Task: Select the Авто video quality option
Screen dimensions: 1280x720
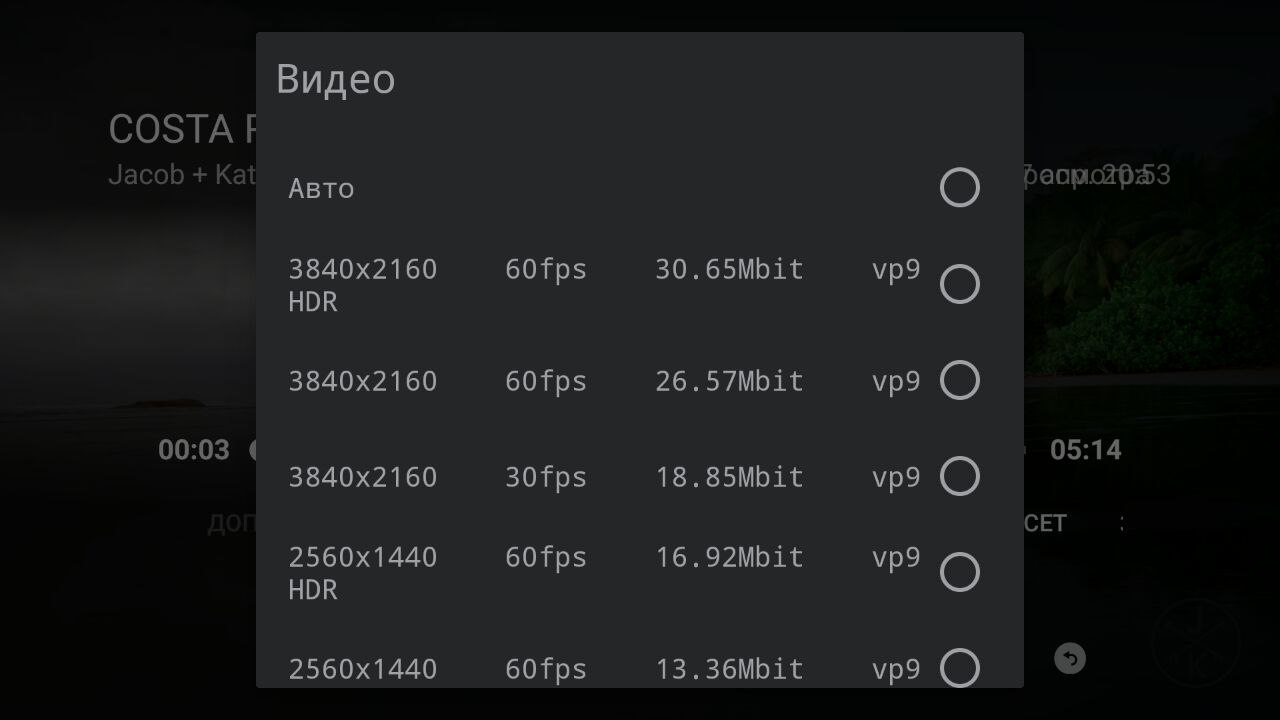Action: [x=640, y=188]
